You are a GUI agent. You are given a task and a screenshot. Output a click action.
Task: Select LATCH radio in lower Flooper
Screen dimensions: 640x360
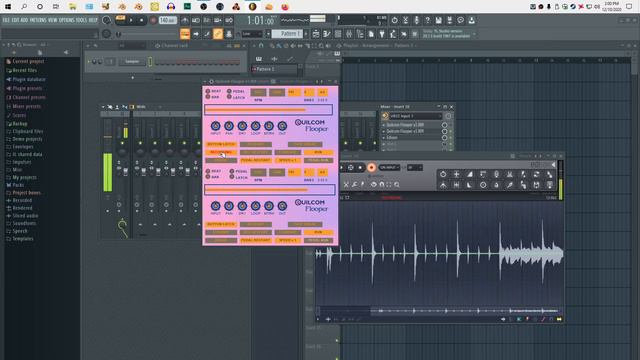(x=232, y=177)
